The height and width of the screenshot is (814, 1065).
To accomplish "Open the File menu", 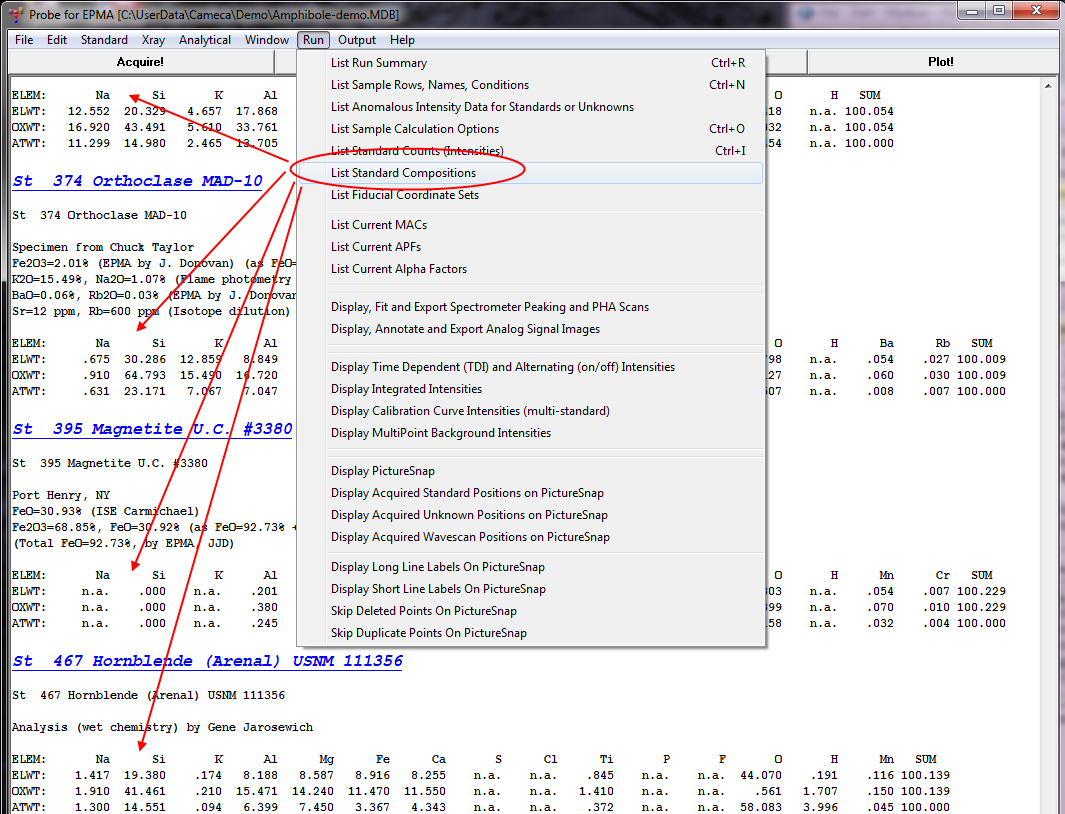I will pos(24,40).
